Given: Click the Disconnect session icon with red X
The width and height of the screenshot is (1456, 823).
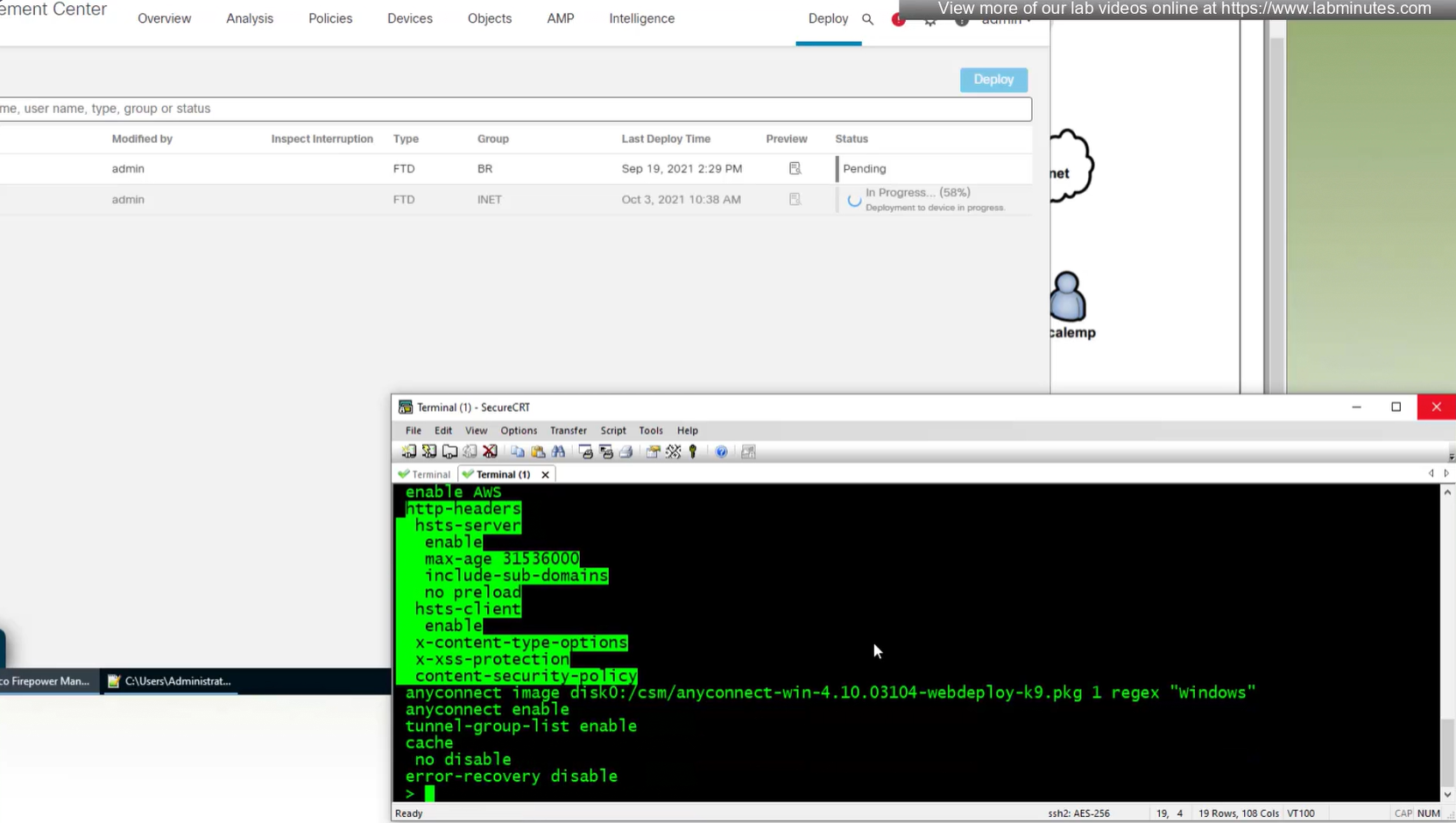Looking at the screenshot, I should click(x=490, y=451).
